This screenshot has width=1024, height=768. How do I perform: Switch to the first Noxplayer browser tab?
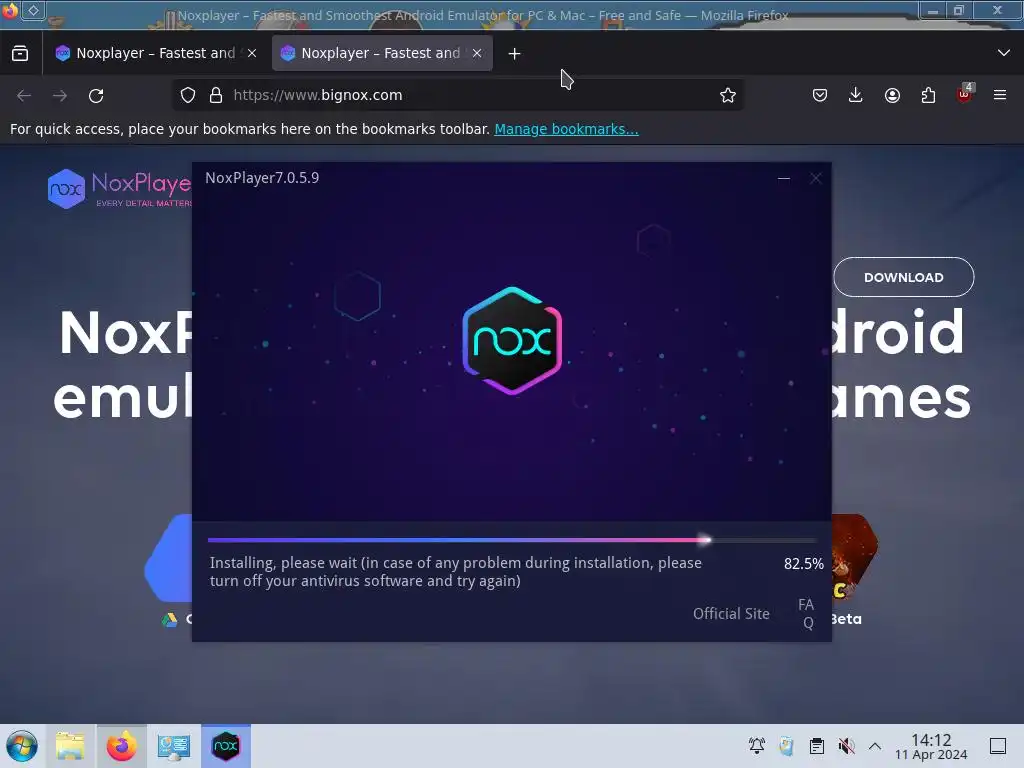[157, 54]
